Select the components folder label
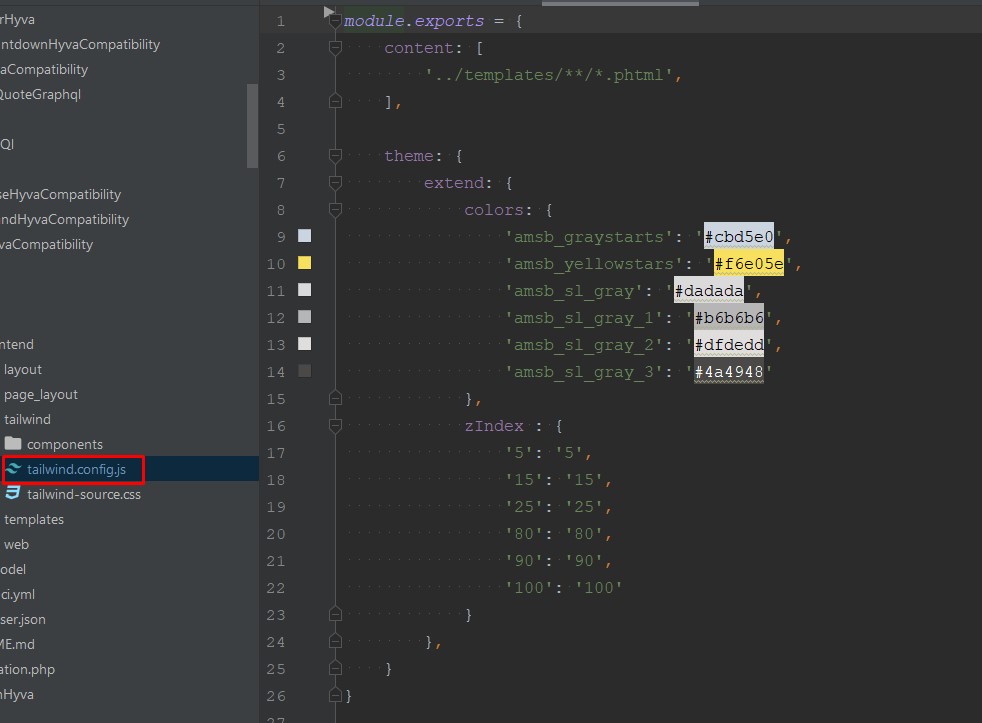This screenshot has width=982, height=723. (x=65, y=444)
